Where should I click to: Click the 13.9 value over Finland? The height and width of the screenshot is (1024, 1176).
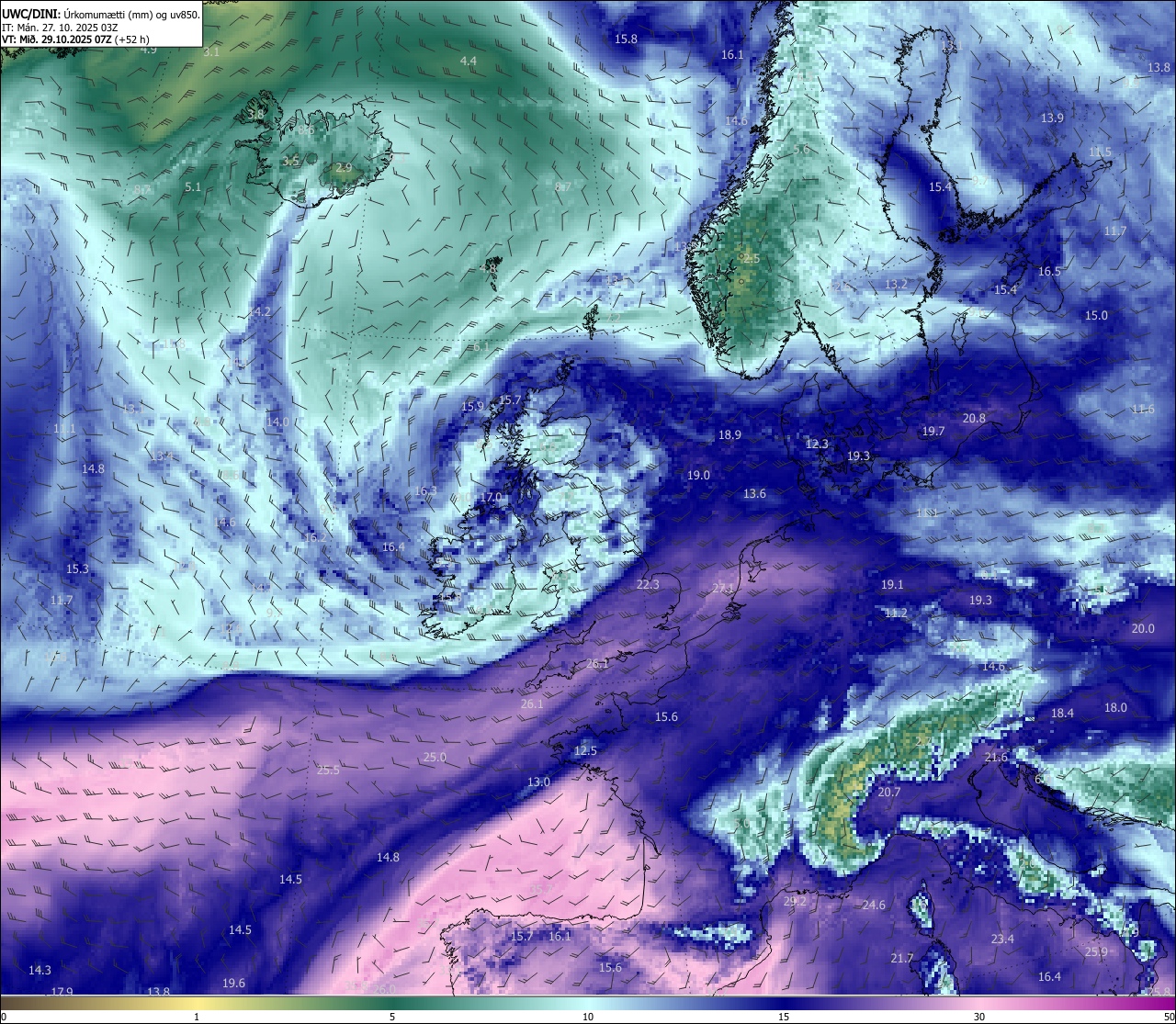(x=1052, y=118)
